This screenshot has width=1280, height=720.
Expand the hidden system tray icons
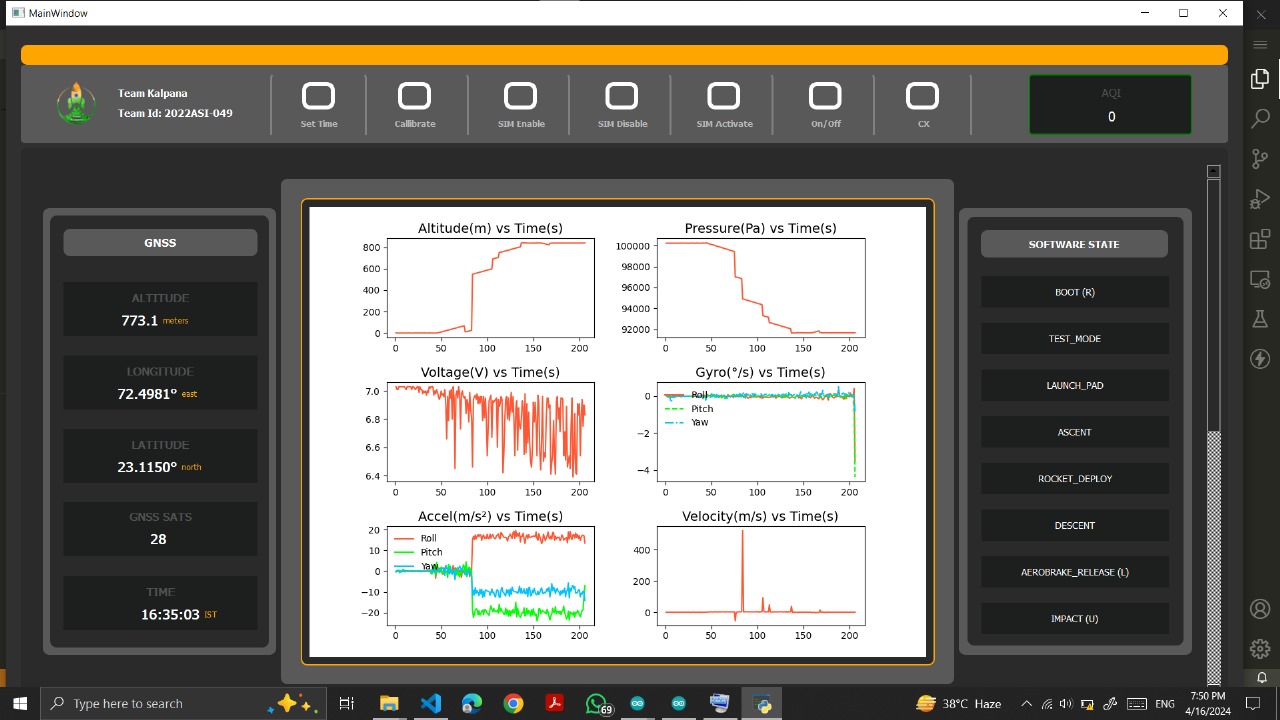point(1025,704)
